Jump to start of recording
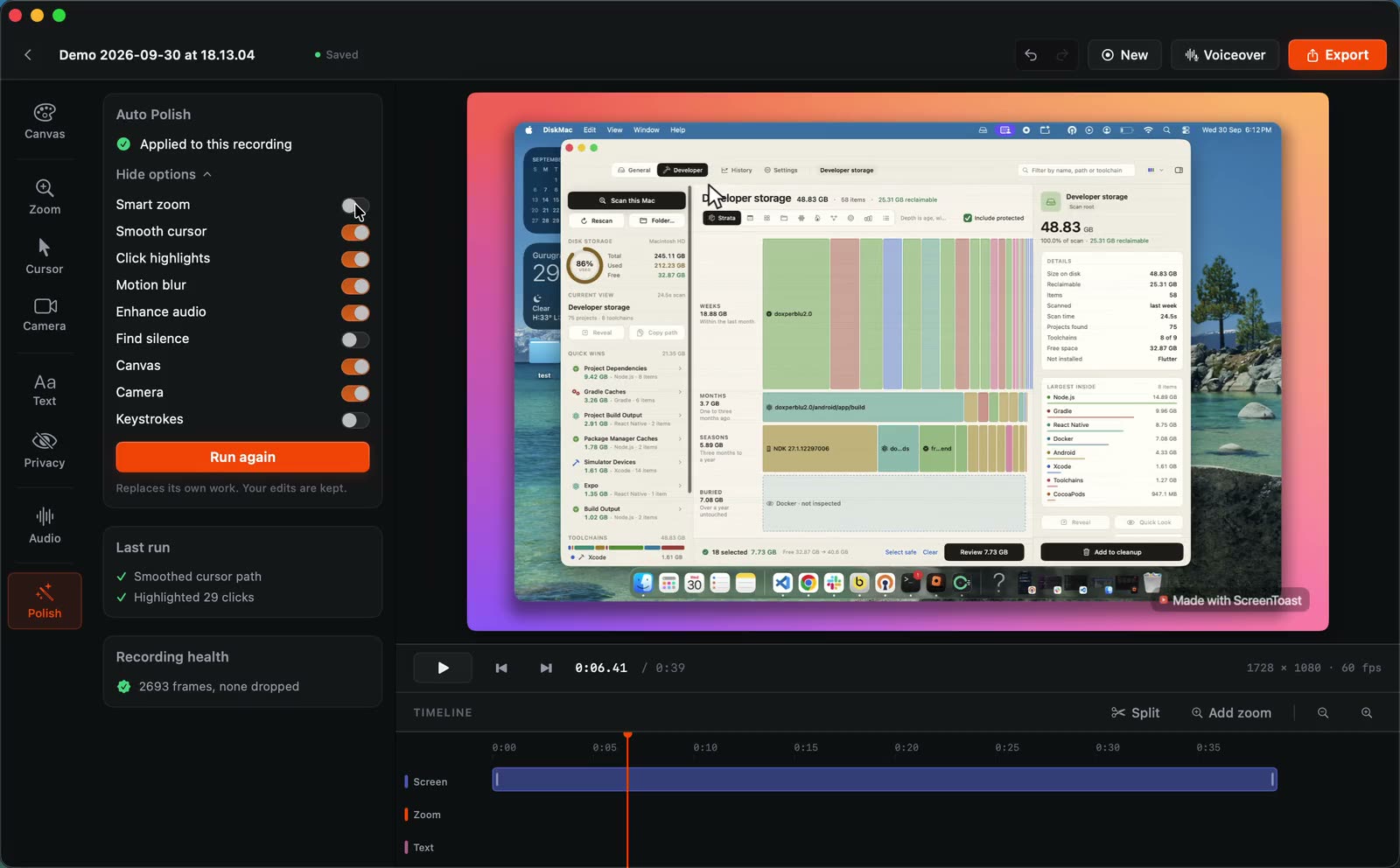Screen dimensions: 1400x868 pyautogui.click(x=501, y=668)
